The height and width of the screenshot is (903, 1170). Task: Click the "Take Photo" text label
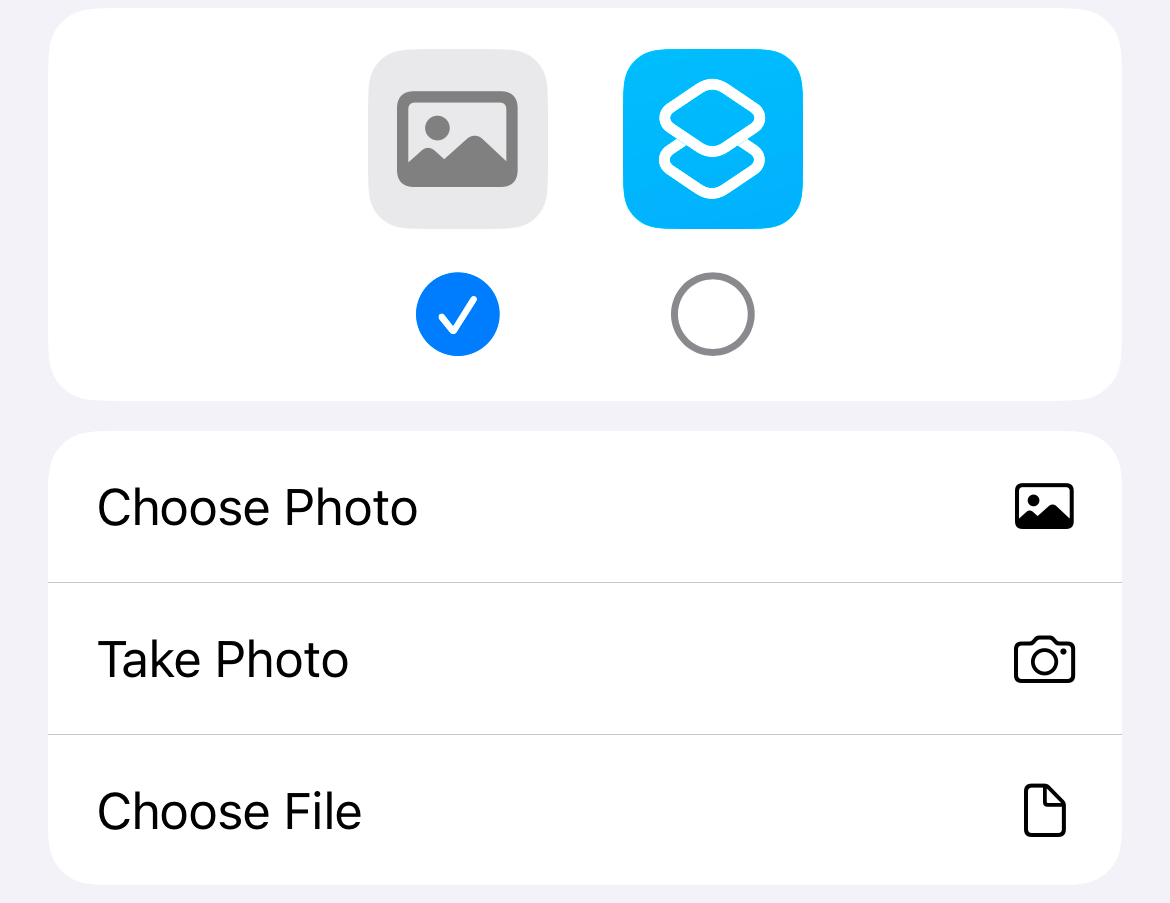(x=223, y=660)
